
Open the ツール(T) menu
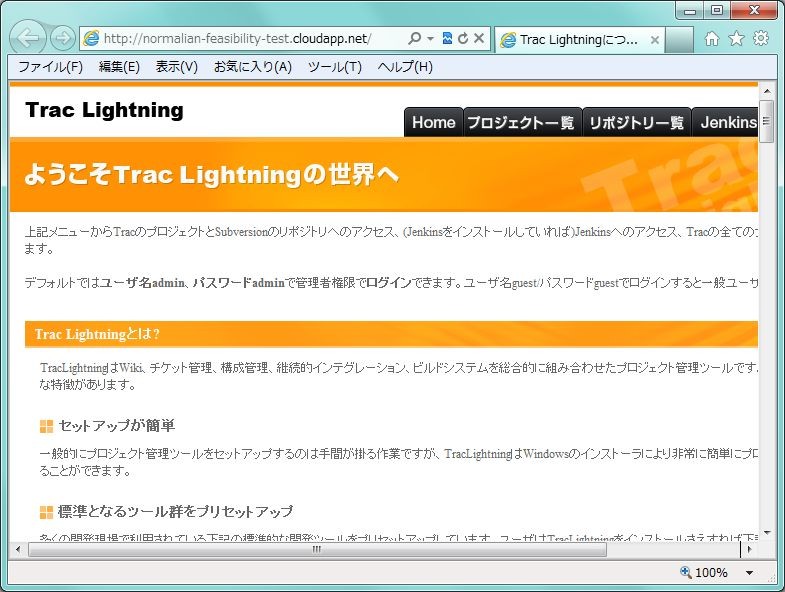[x=334, y=67]
